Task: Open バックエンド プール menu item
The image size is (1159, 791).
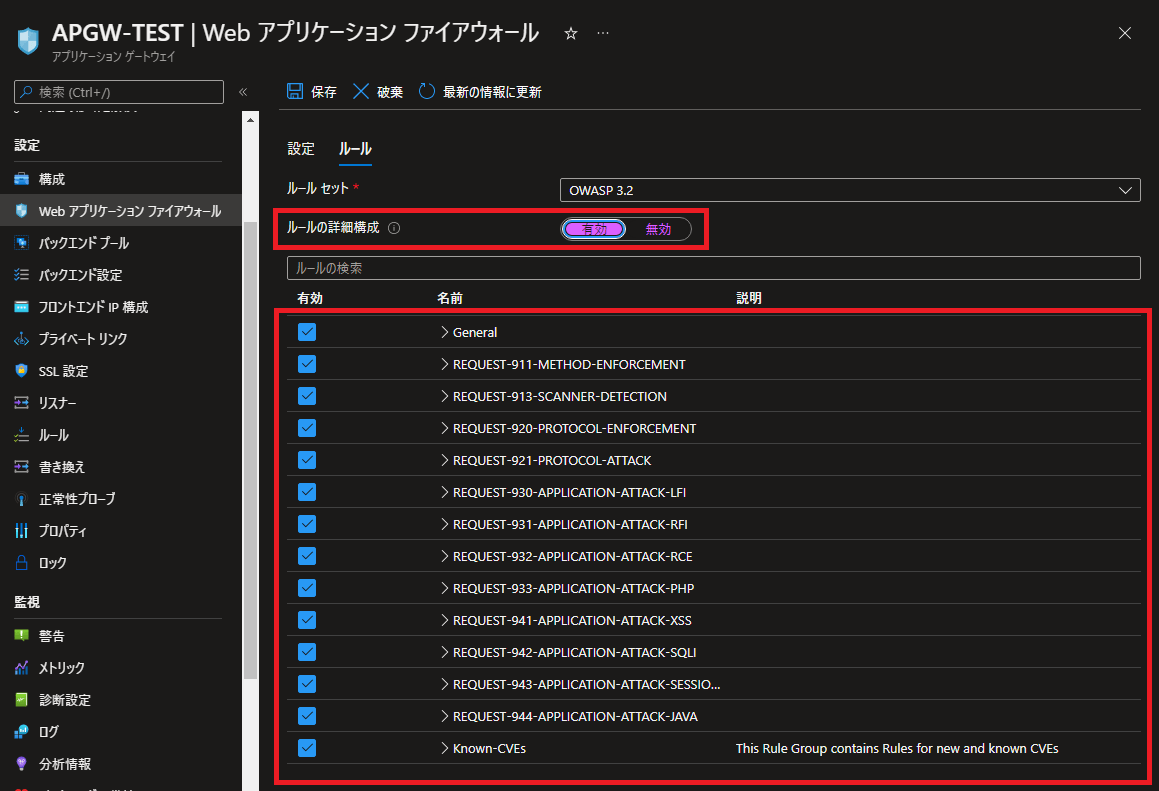Action: 84,242
